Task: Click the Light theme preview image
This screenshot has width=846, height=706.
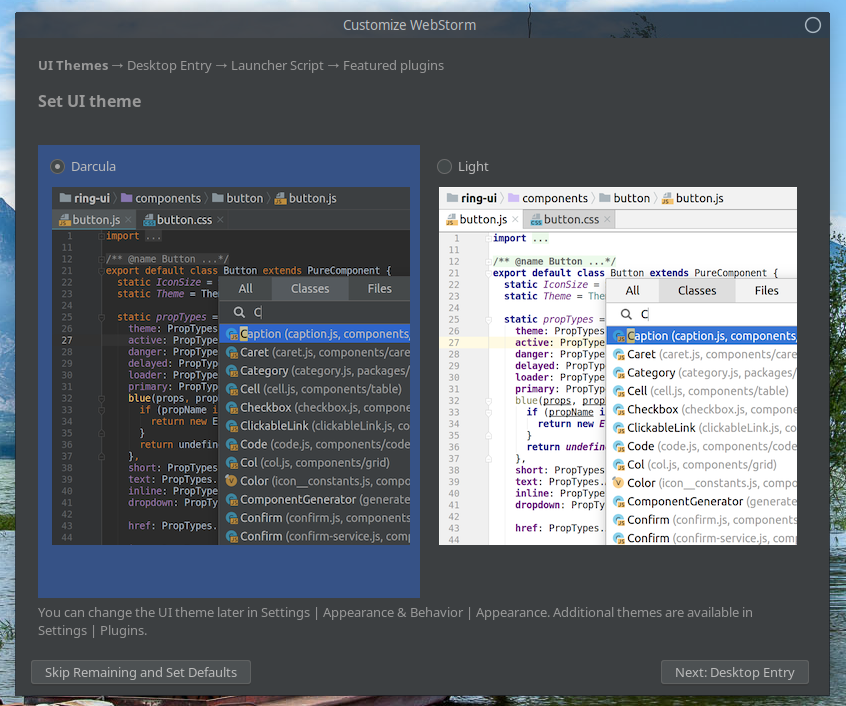Action: [618, 366]
